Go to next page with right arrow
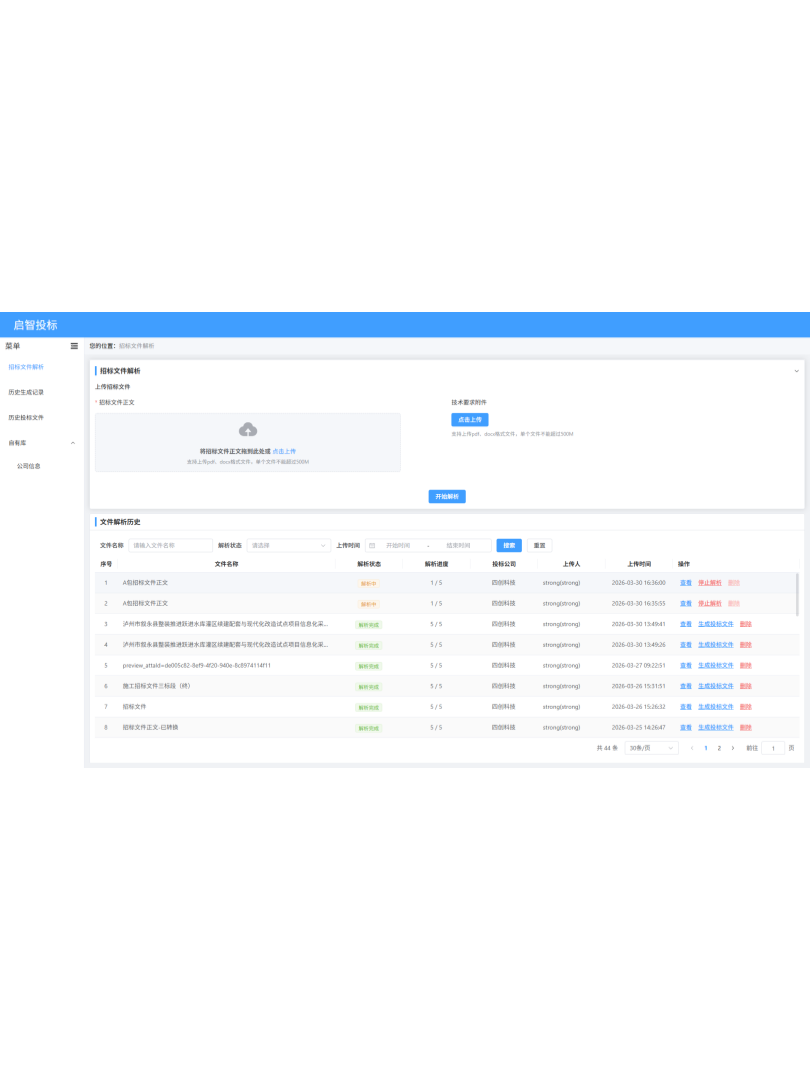 [x=732, y=748]
